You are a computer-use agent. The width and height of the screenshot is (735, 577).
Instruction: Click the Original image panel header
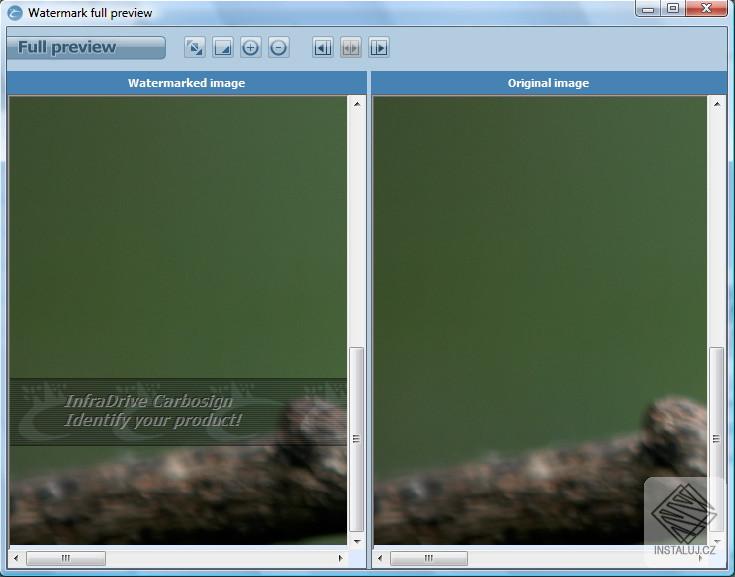[x=548, y=83]
